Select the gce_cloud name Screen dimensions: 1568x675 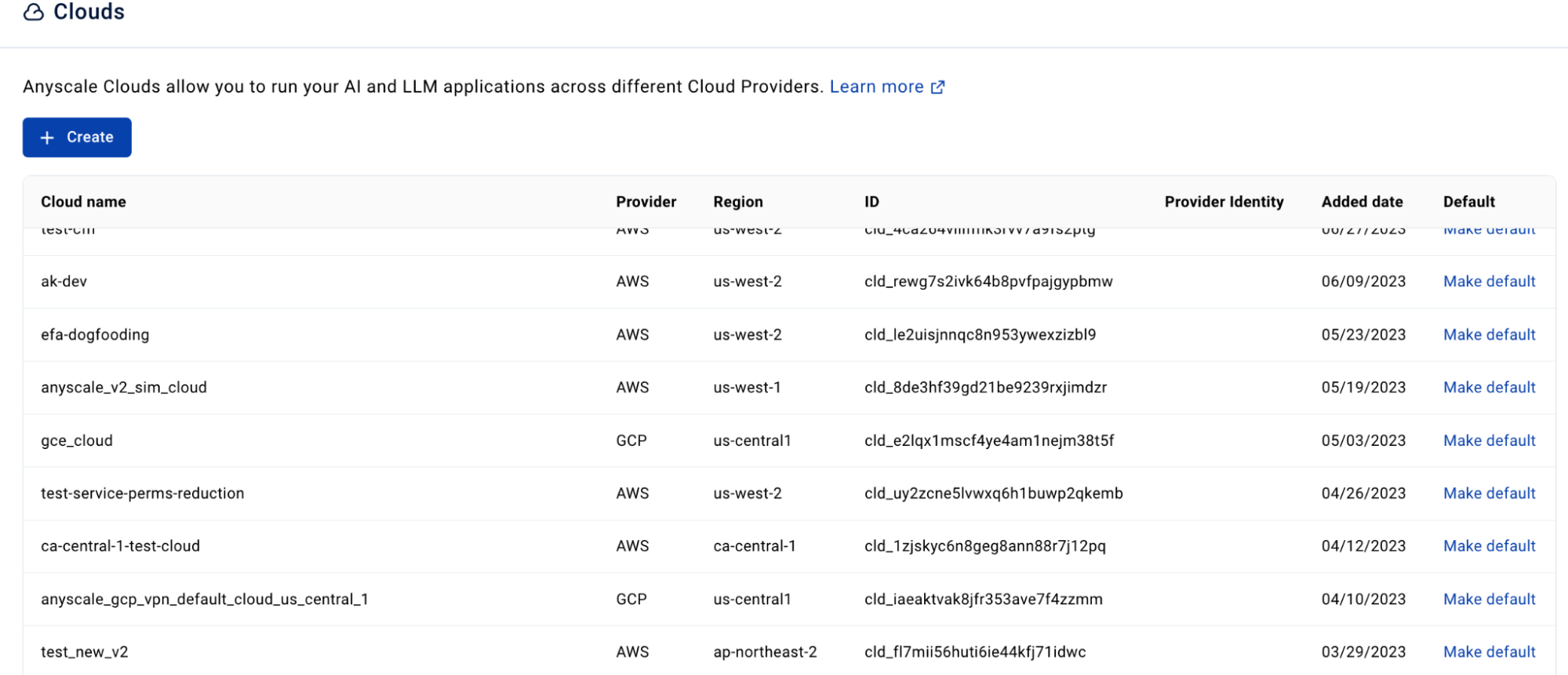77,440
